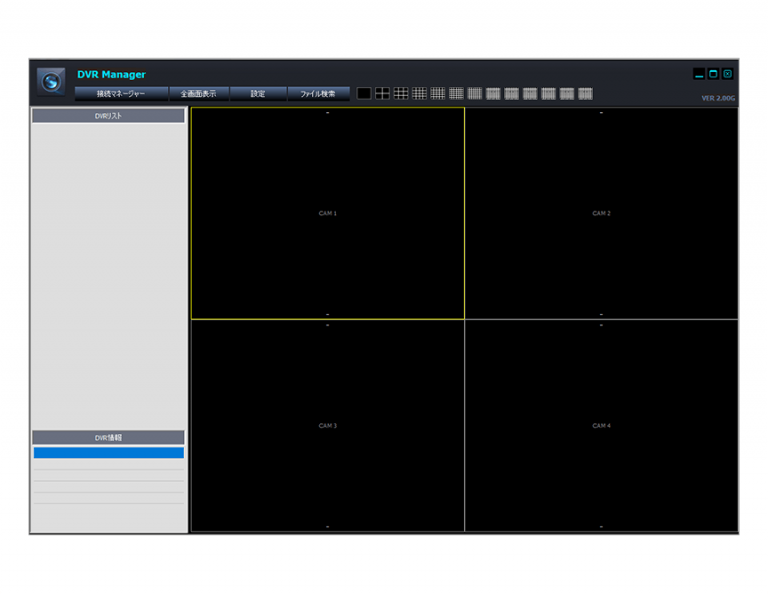The image size is (768, 594).
Task: Click the rightmost layout icon in toolbar
Action: (x=585, y=94)
